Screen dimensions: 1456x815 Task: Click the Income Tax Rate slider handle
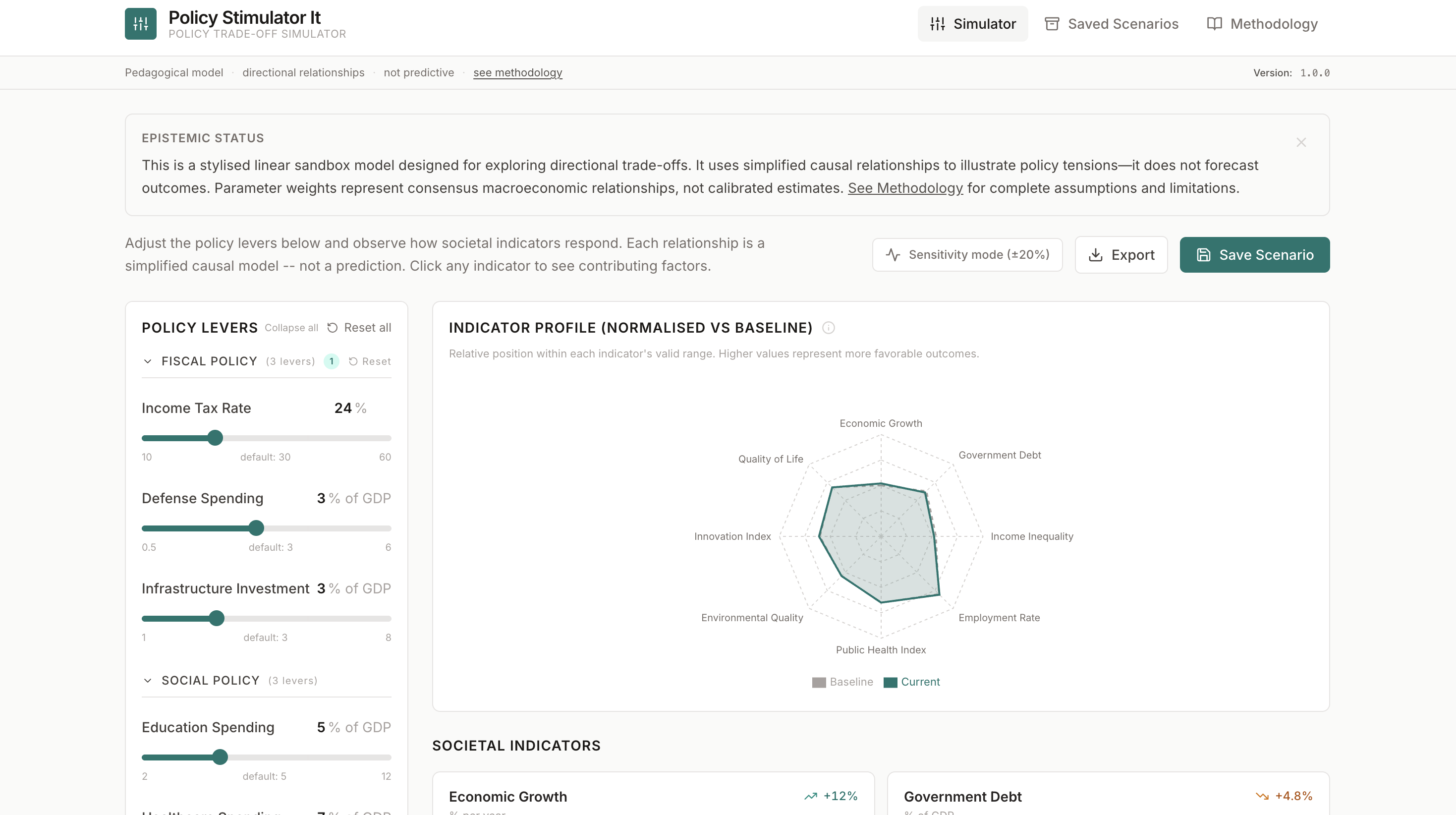click(x=215, y=438)
